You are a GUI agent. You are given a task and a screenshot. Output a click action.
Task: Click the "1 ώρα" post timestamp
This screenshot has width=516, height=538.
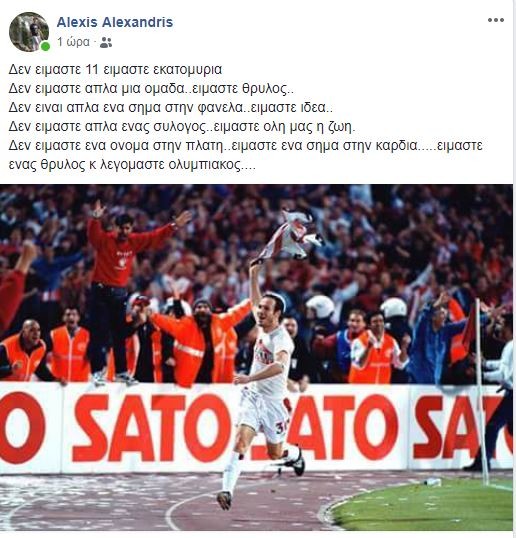pos(73,42)
